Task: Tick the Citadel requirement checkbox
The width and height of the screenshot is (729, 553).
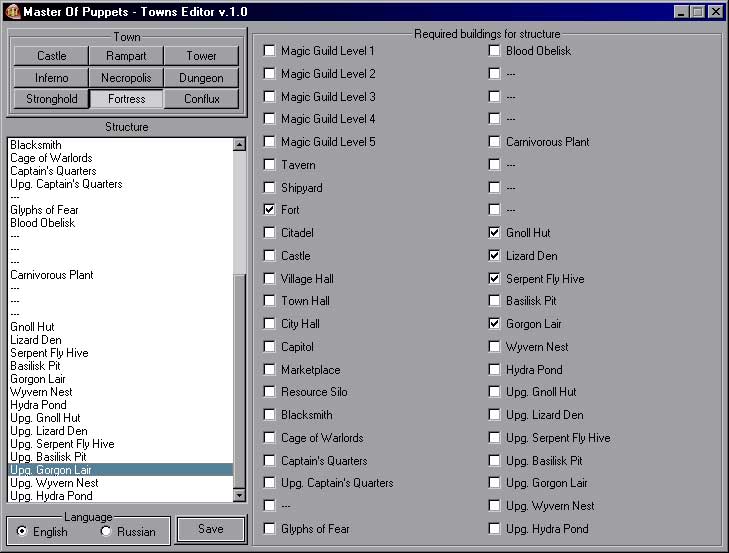Action: pos(269,232)
